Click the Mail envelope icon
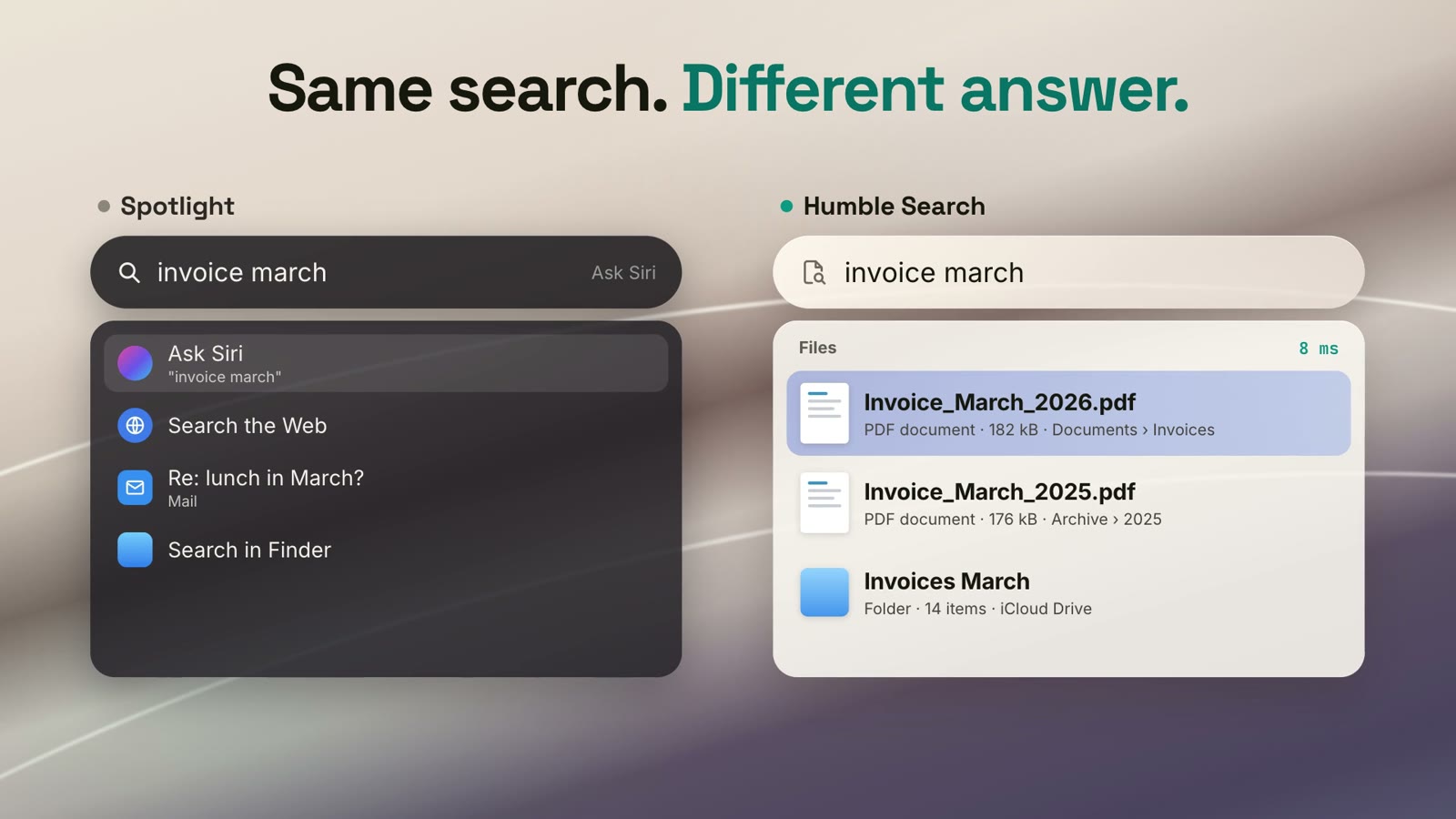 [x=135, y=488]
